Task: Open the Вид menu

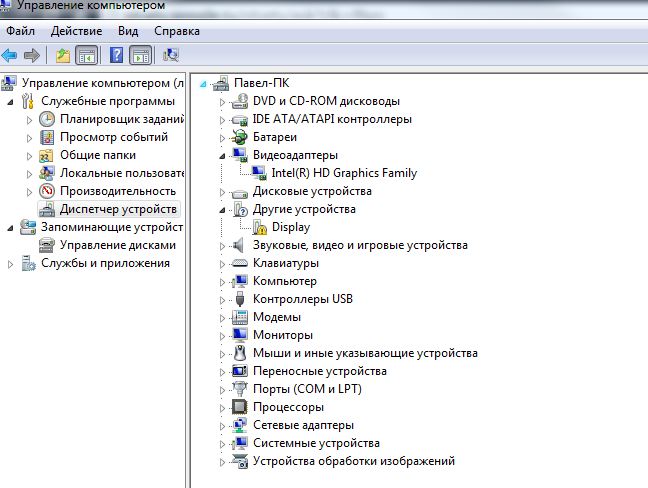Action: [x=128, y=31]
